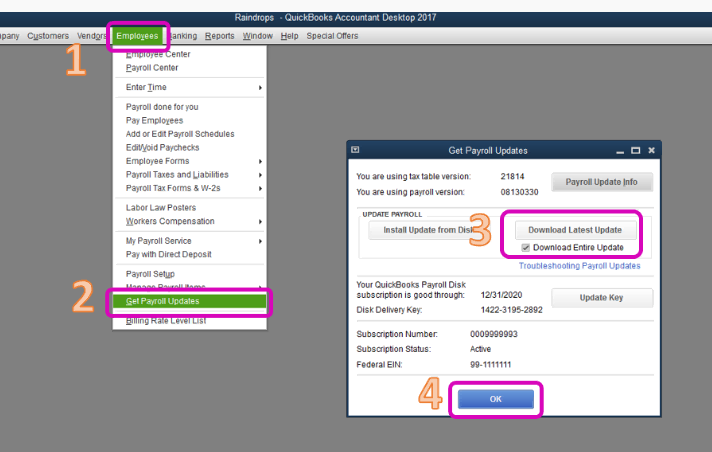Open the Banking menu
Image resolution: width=712 pixels, height=452 pixels.
pyautogui.click(x=183, y=36)
